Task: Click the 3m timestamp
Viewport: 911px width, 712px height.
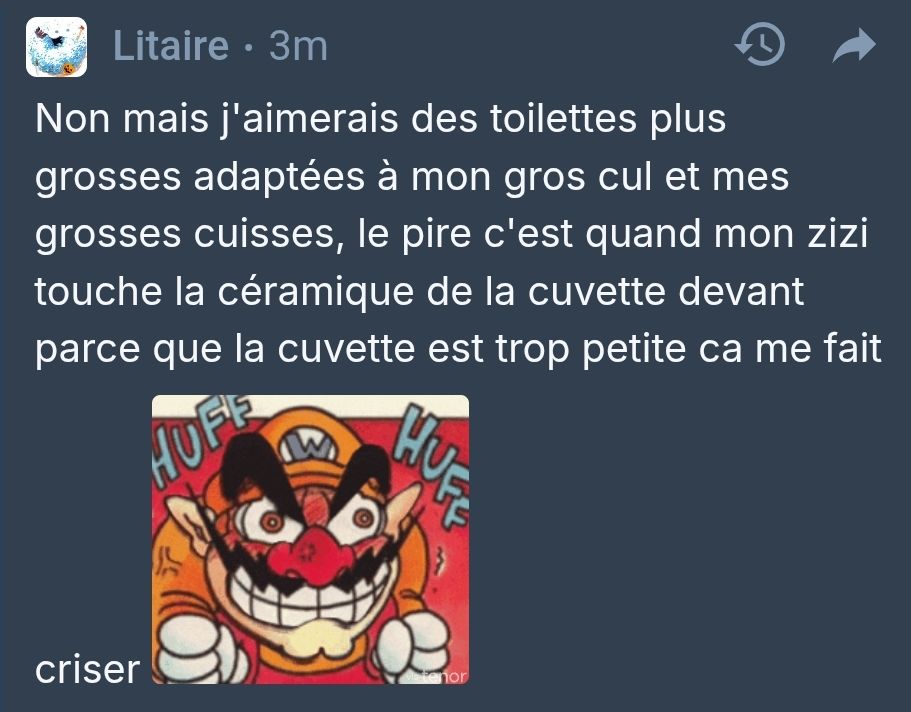Action: point(298,45)
